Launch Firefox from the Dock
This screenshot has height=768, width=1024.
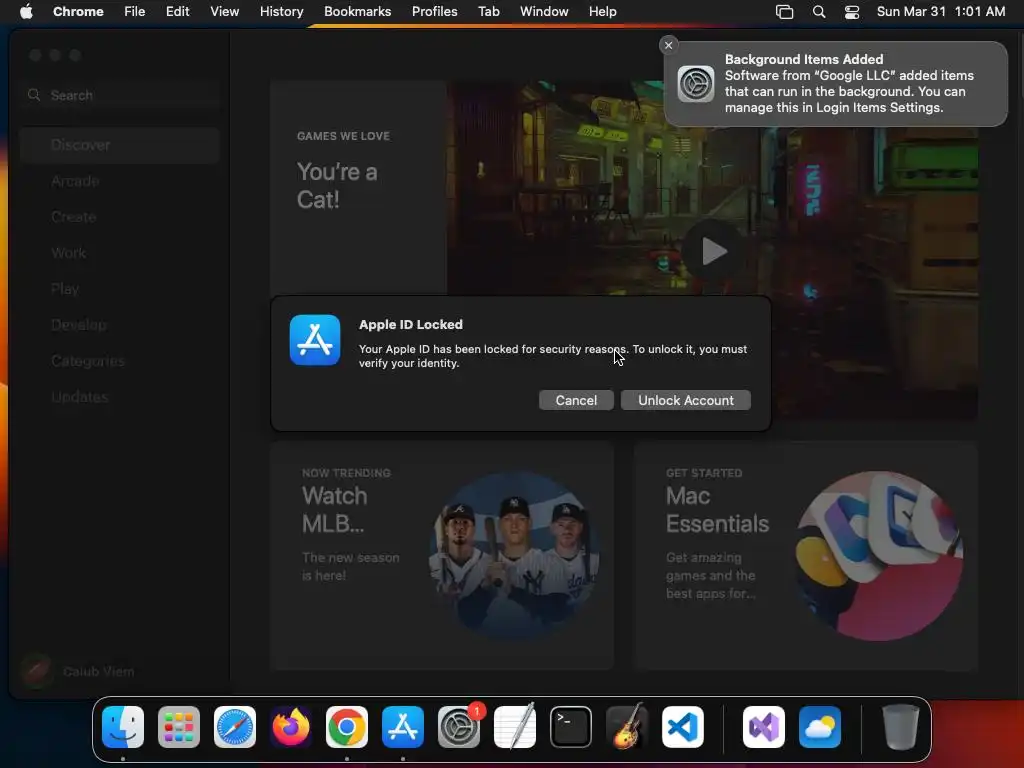(x=291, y=727)
